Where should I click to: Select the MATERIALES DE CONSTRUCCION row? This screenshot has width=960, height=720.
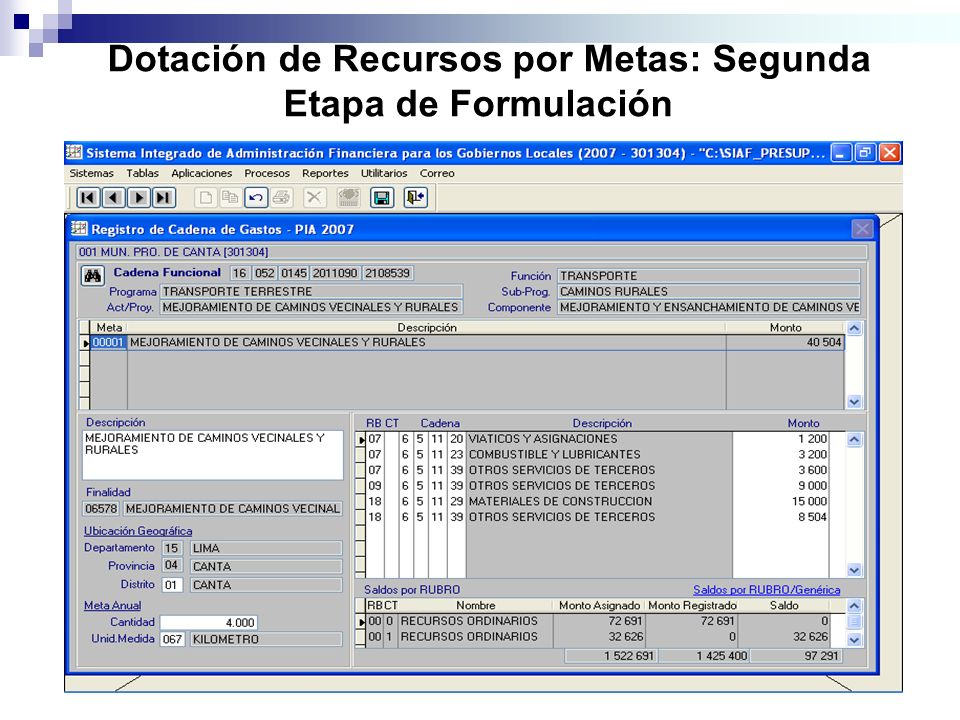tap(593, 501)
